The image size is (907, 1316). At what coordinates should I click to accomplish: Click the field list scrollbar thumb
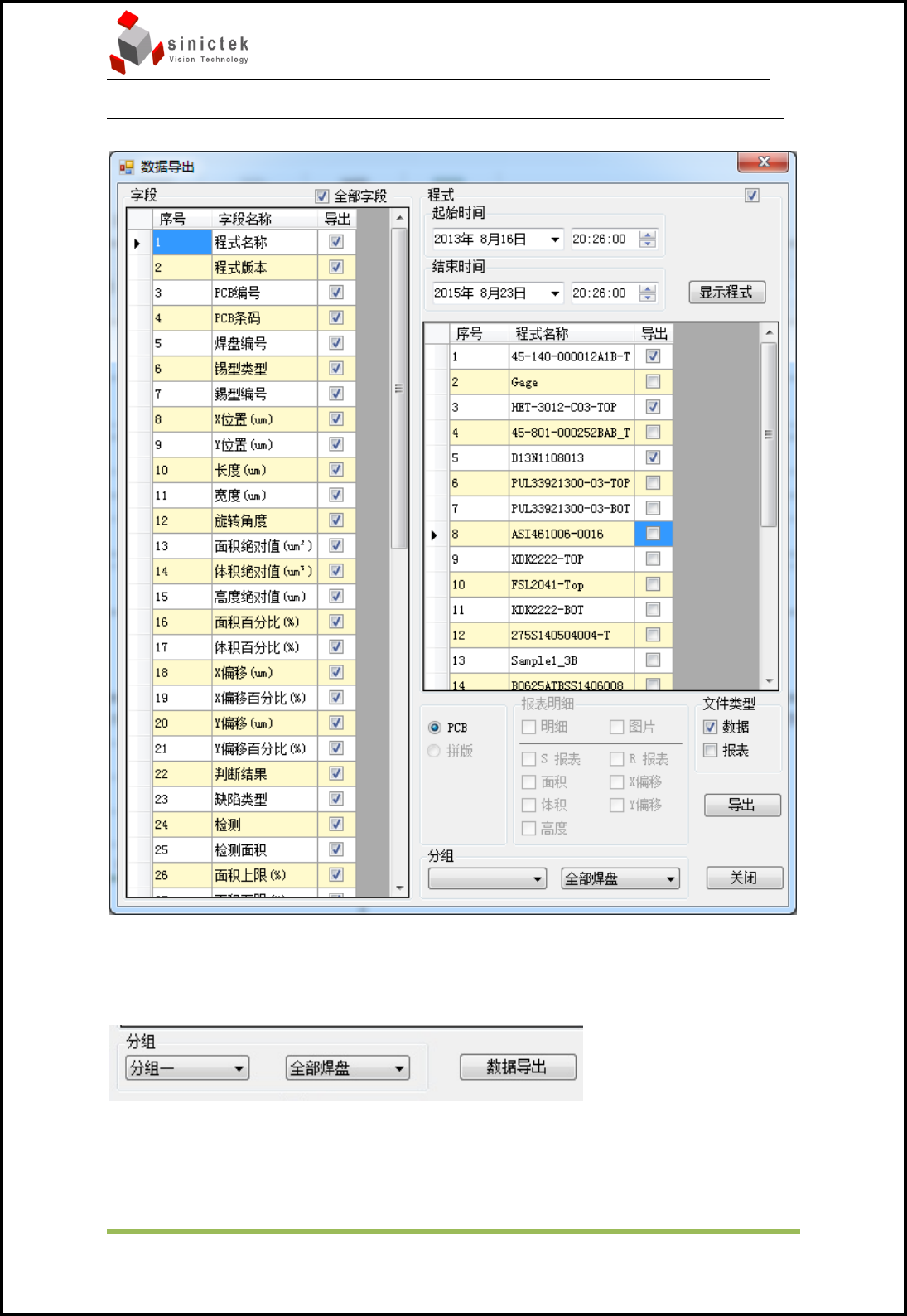coord(398,388)
